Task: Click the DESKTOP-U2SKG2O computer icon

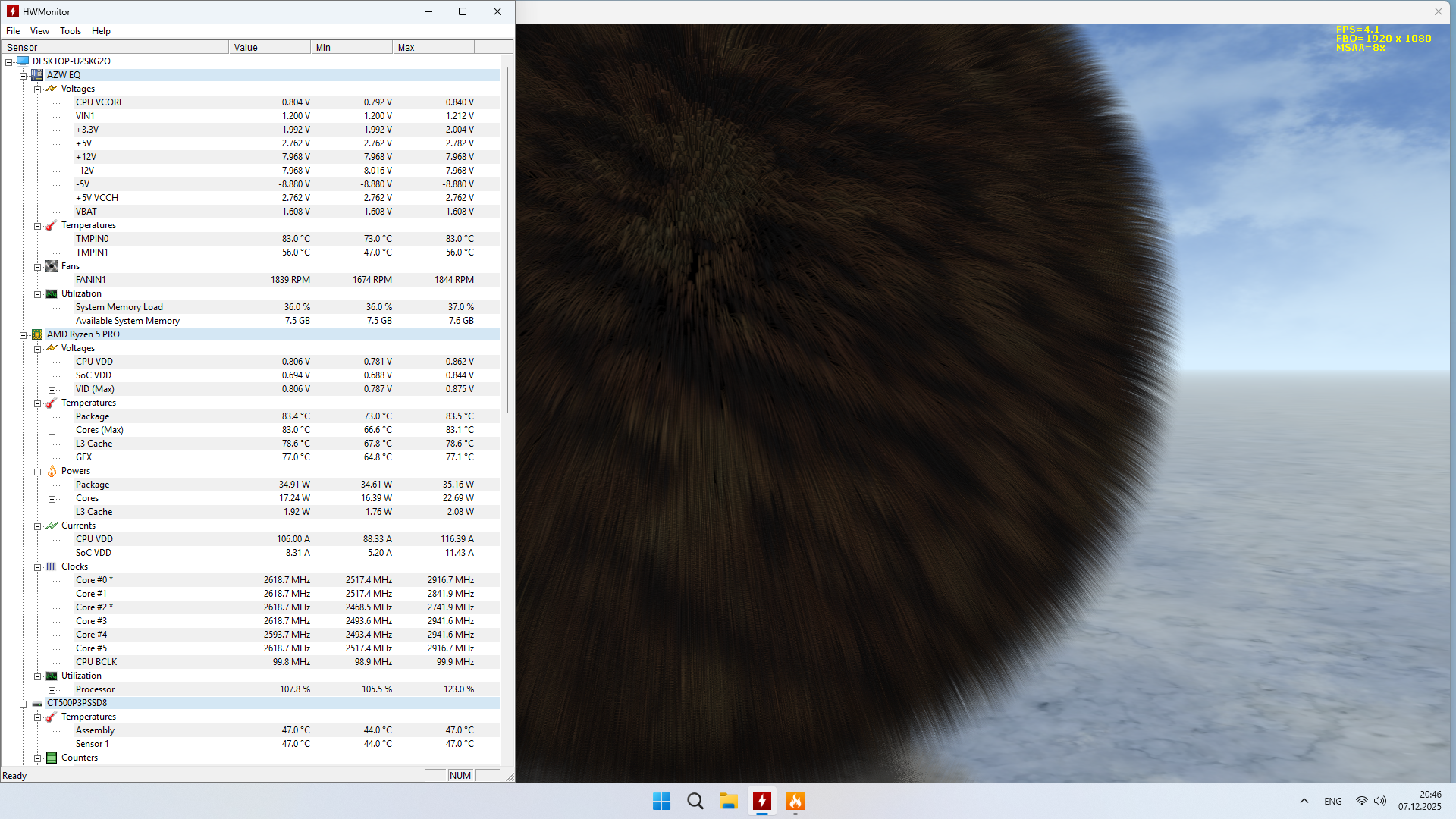Action: click(23, 61)
